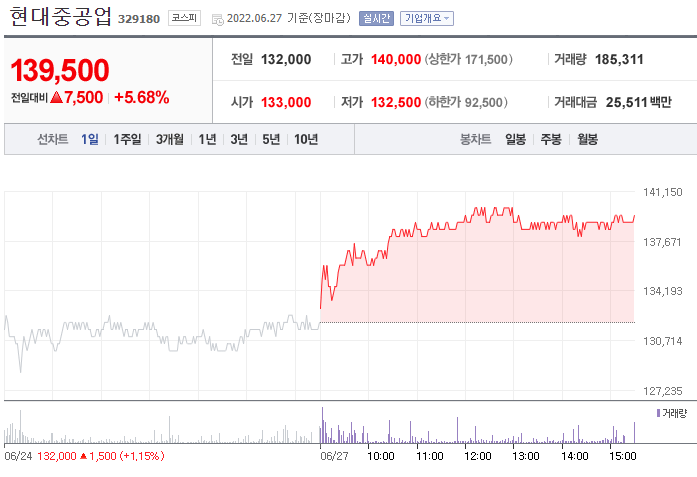Click the volume value 185,311
The width and height of the screenshot is (697, 477).
click(x=619, y=60)
